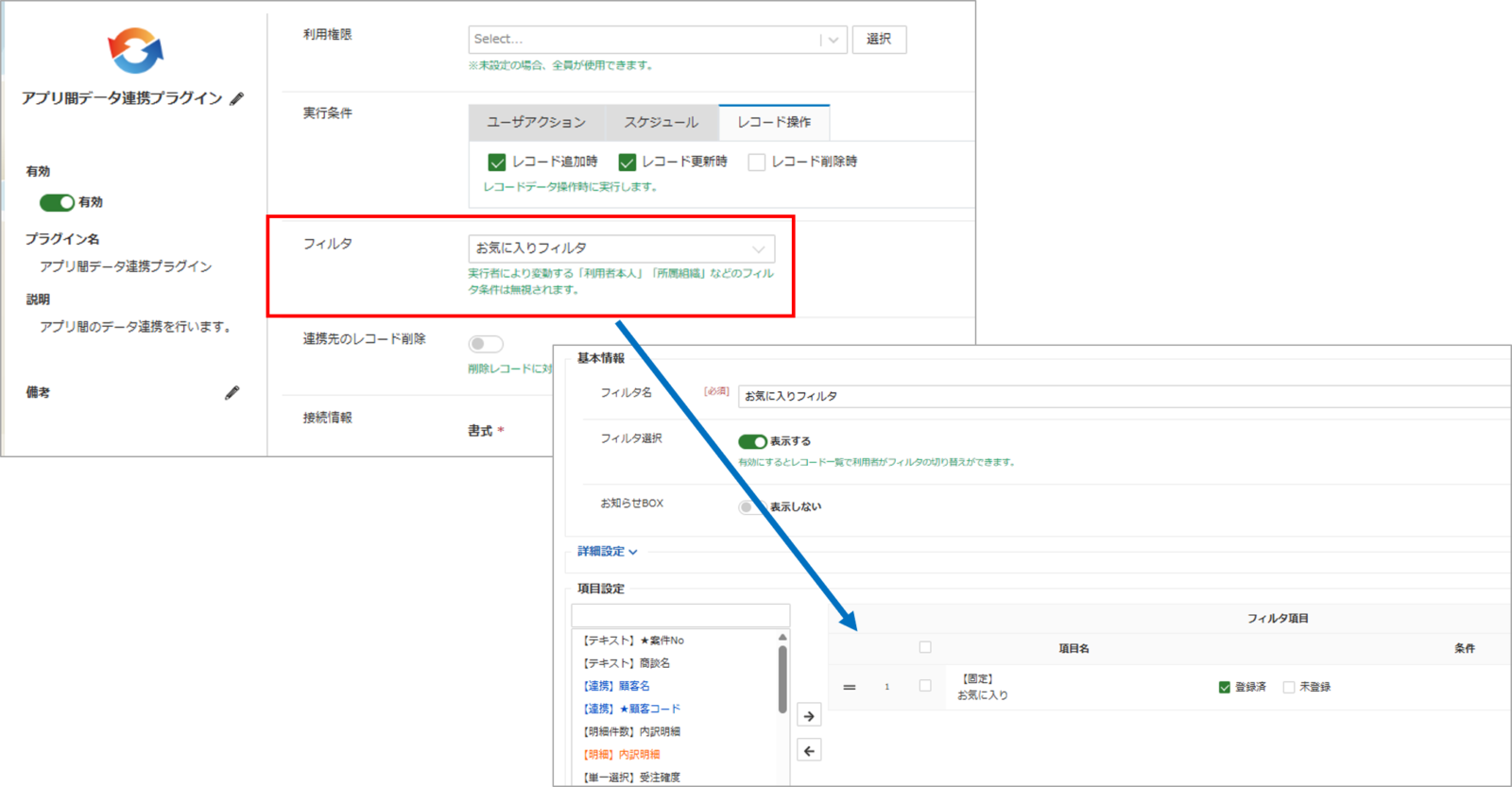Image resolution: width=1512 pixels, height=787 pixels.
Task: Click the フィルタ名 input field
Action: (x=1125, y=396)
